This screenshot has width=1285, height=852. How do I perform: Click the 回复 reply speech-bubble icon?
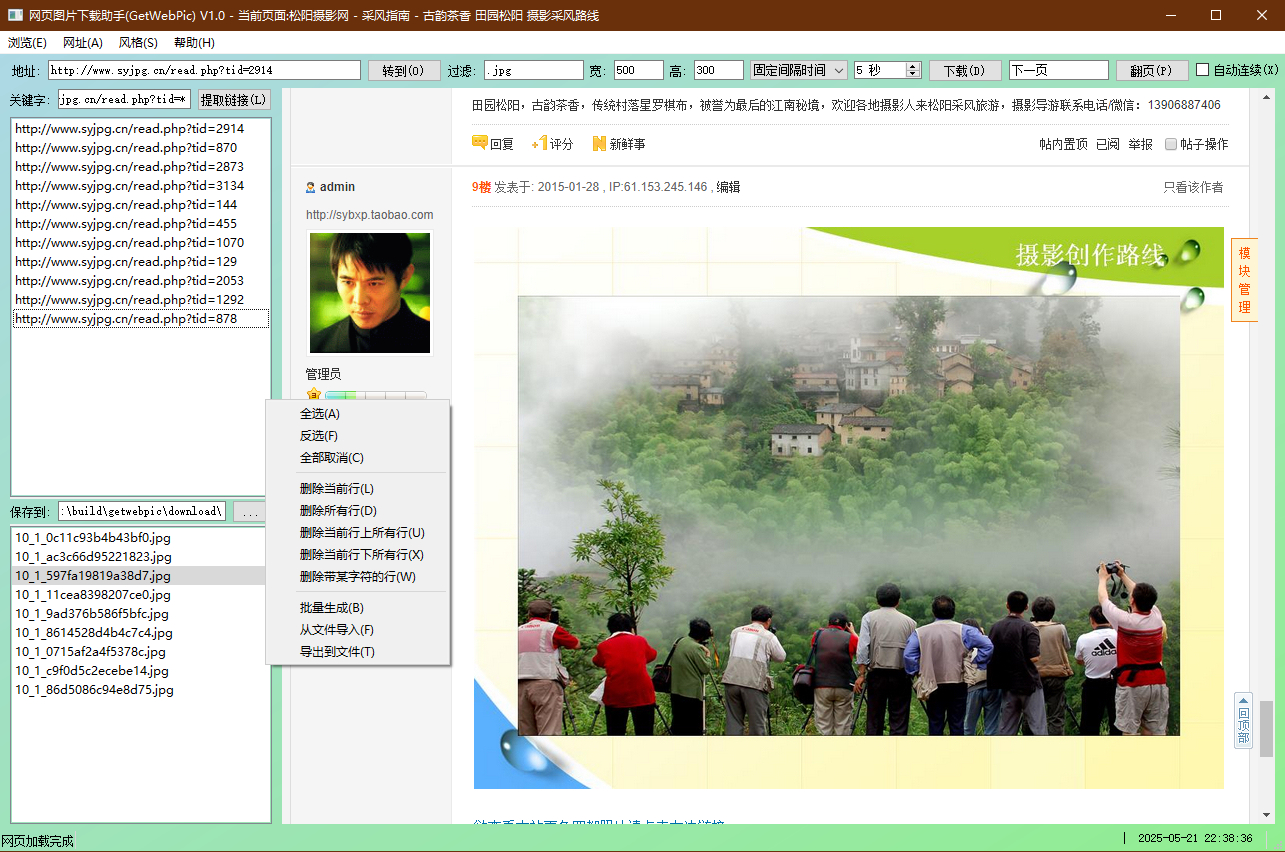[x=479, y=143]
